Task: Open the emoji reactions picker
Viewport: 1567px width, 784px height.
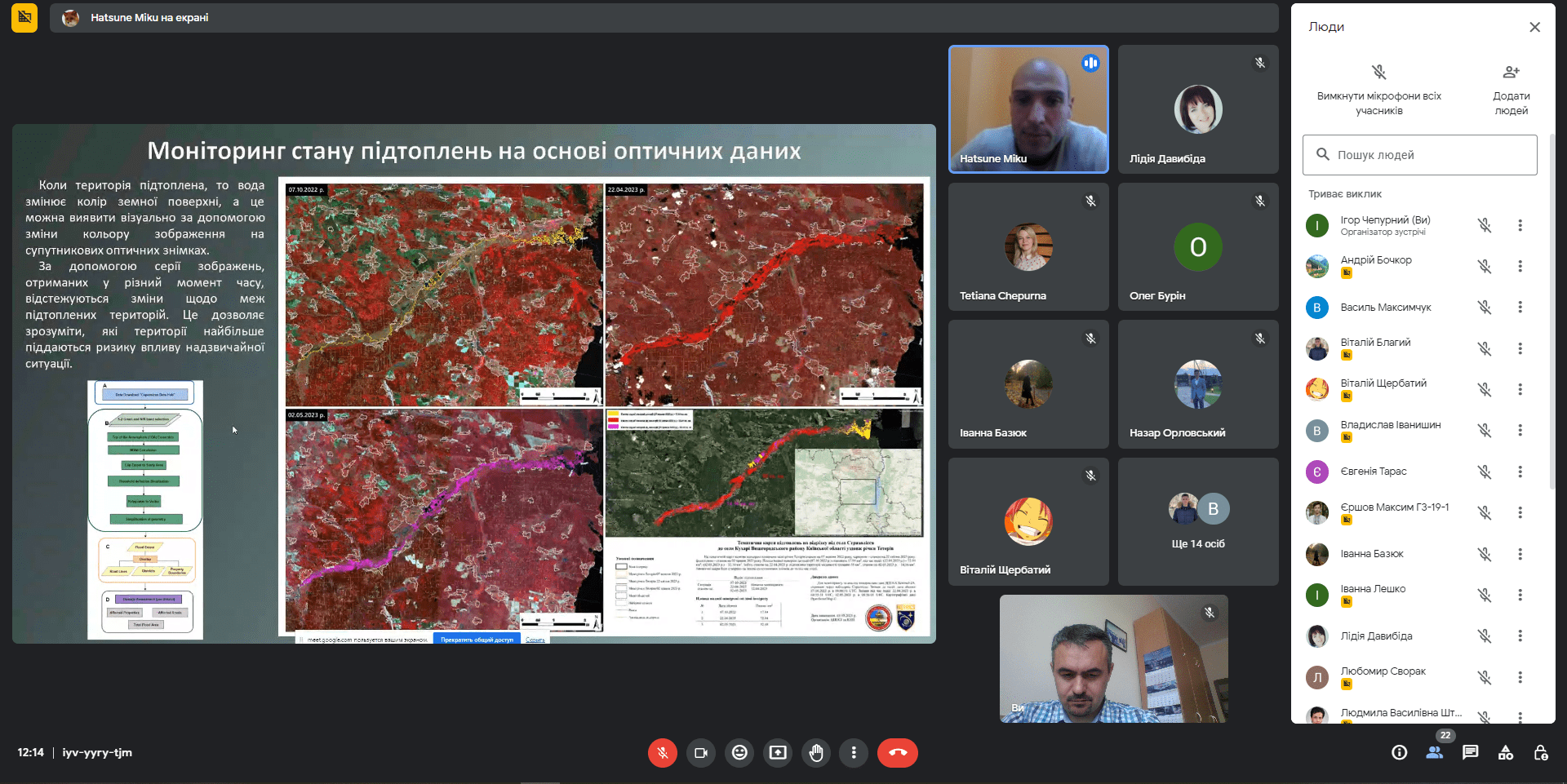Action: (739, 752)
